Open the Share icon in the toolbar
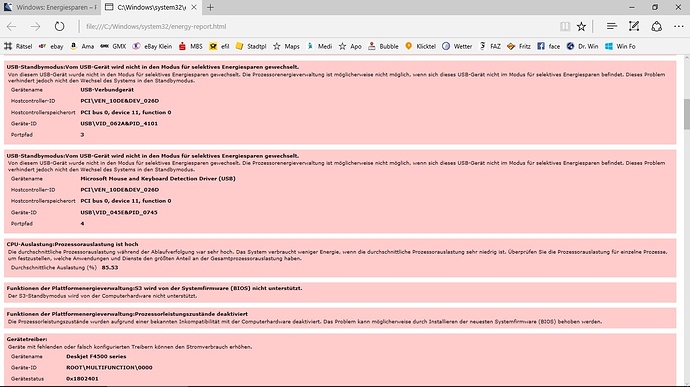The height and width of the screenshot is (387, 690). coord(657,26)
